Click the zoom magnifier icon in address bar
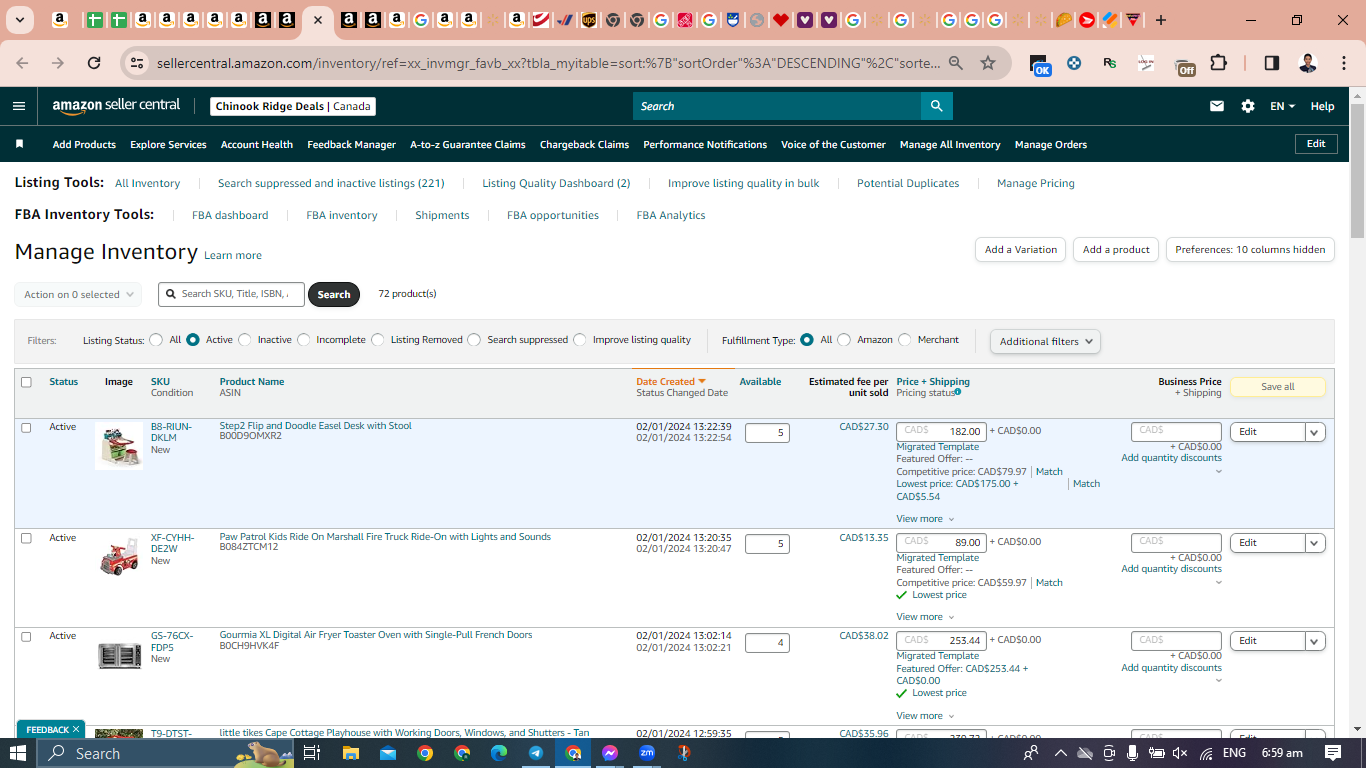1366x768 pixels. [956, 63]
